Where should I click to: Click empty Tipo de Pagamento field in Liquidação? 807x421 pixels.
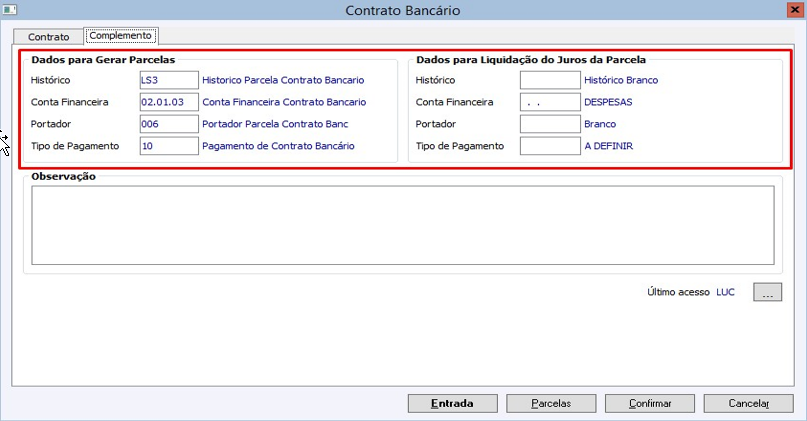pyautogui.click(x=550, y=146)
